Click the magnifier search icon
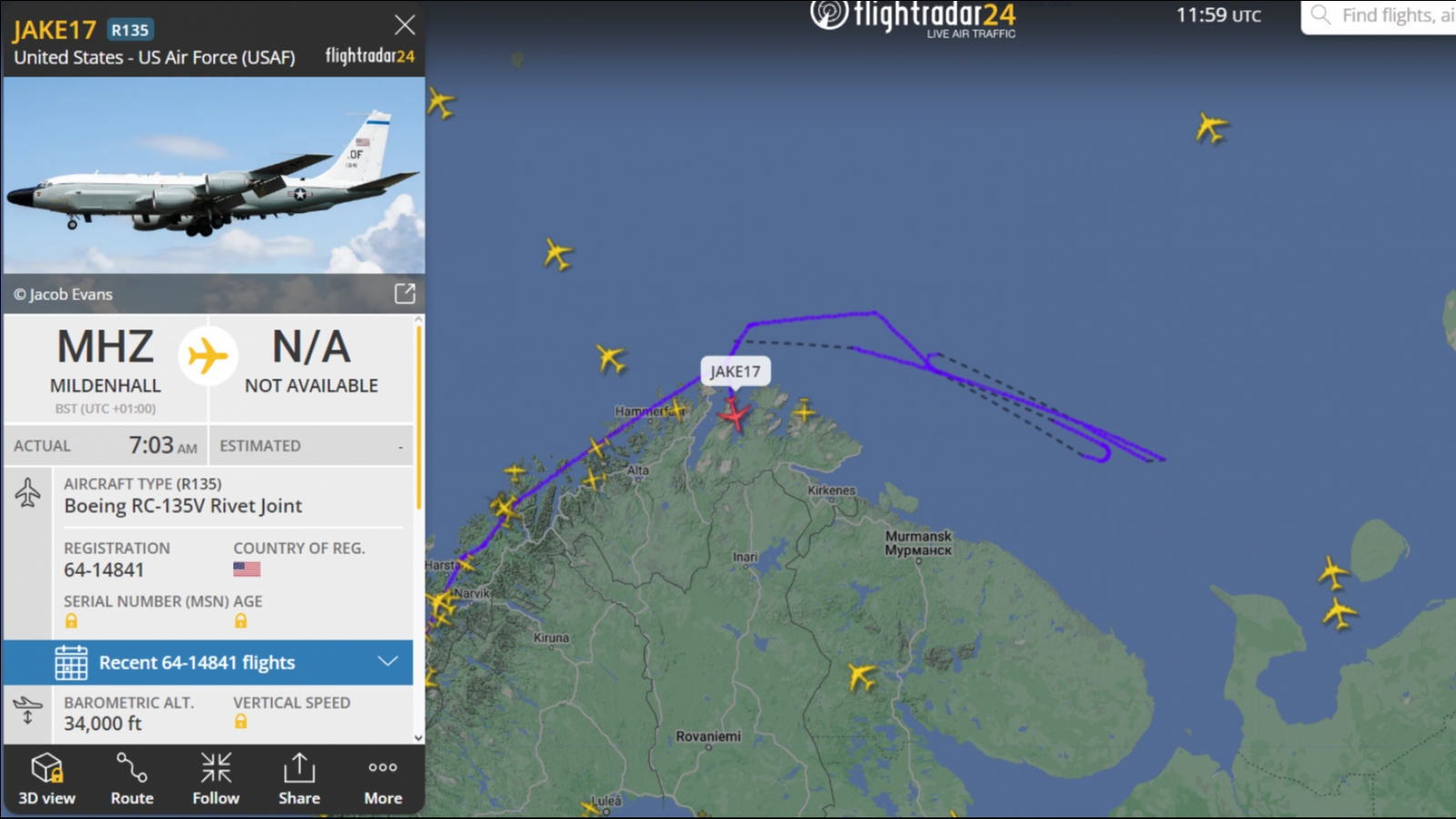Viewport: 1456px width, 819px height. coord(1320,15)
